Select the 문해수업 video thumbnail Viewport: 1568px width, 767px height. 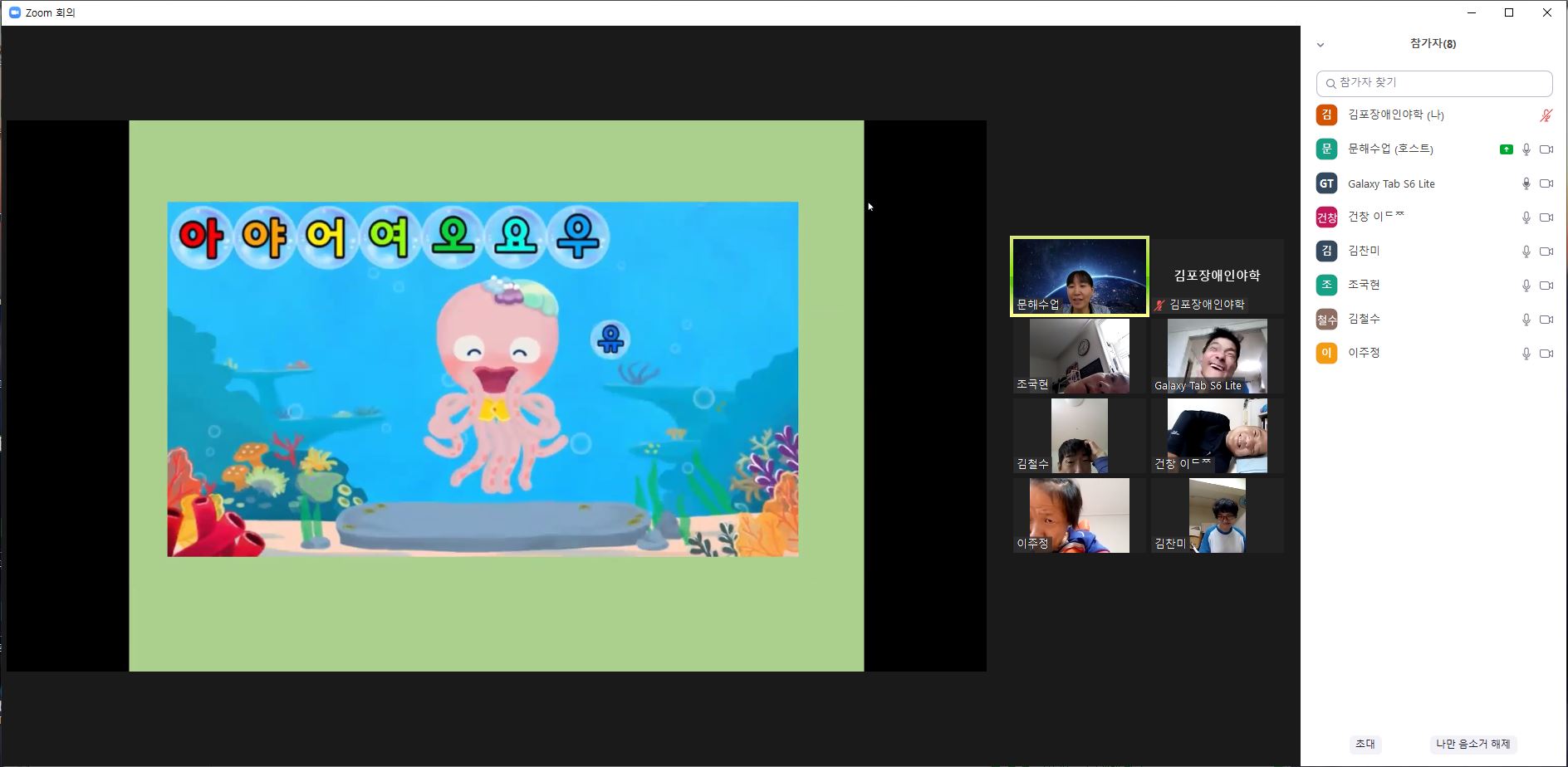coord(1080,276)
